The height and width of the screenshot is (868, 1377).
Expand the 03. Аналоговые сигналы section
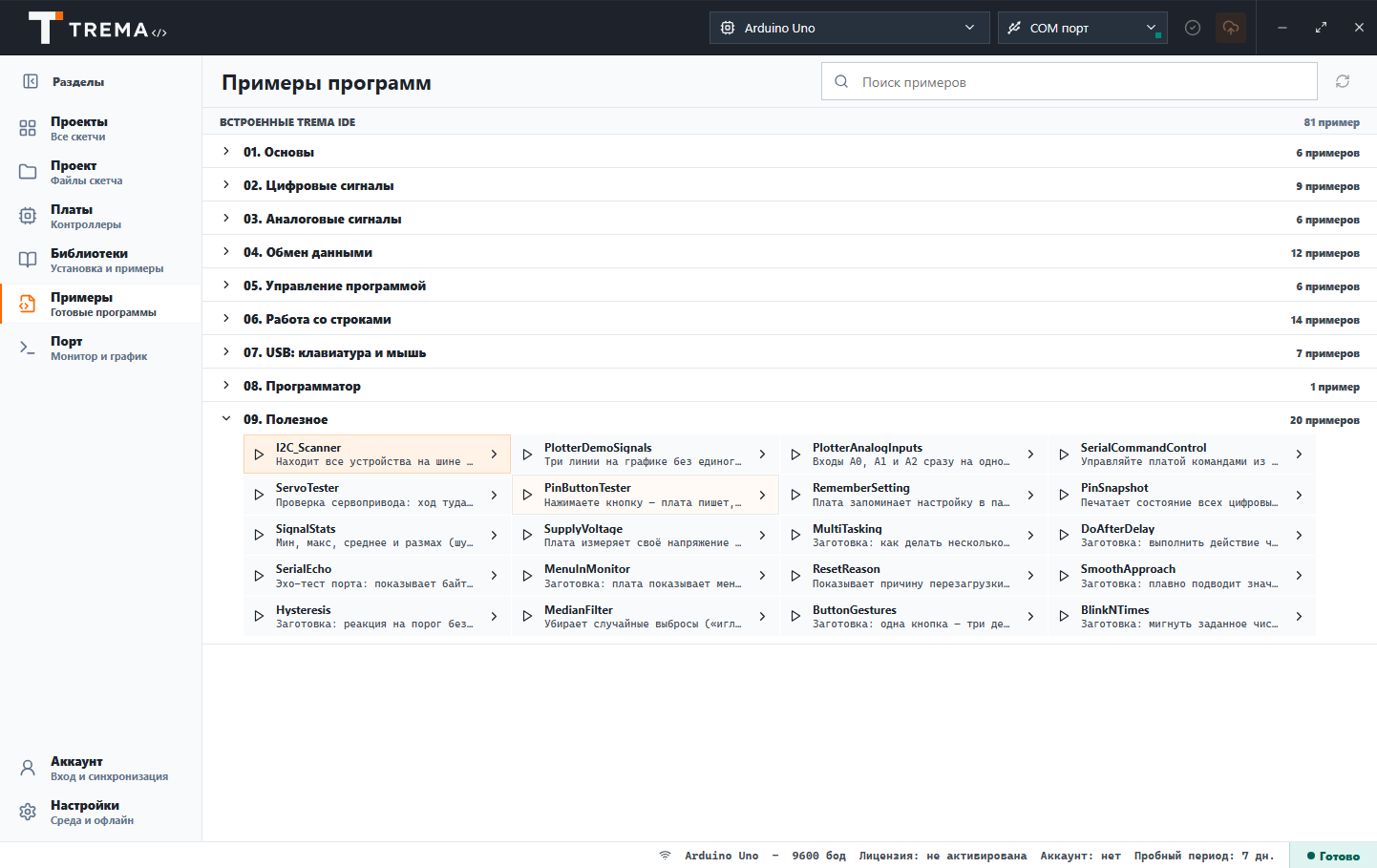789,219
